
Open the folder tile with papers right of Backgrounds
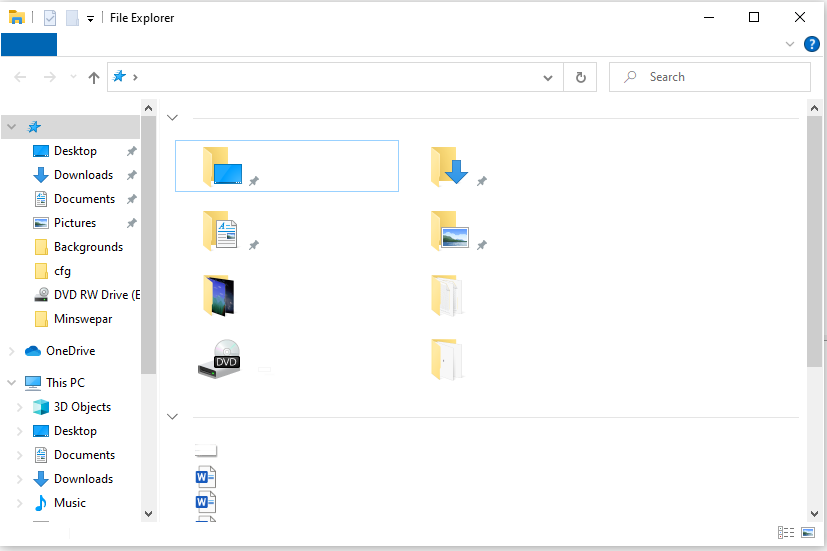447,295
